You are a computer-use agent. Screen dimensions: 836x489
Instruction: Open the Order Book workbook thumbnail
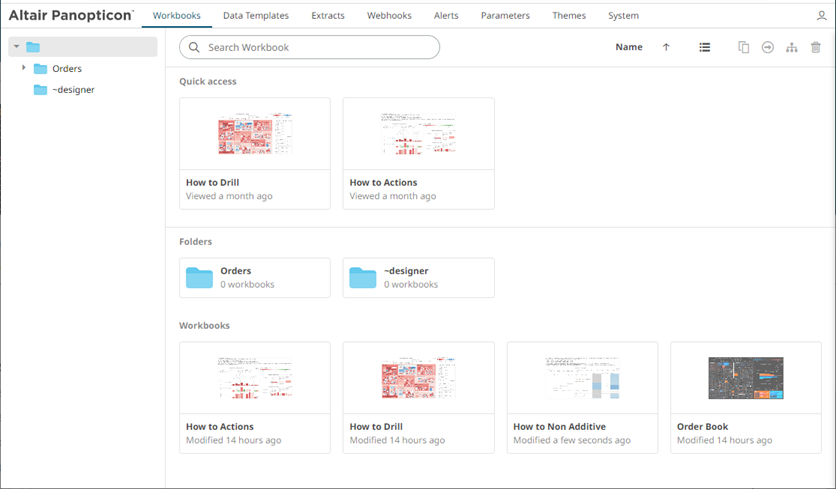coord(746,379)
